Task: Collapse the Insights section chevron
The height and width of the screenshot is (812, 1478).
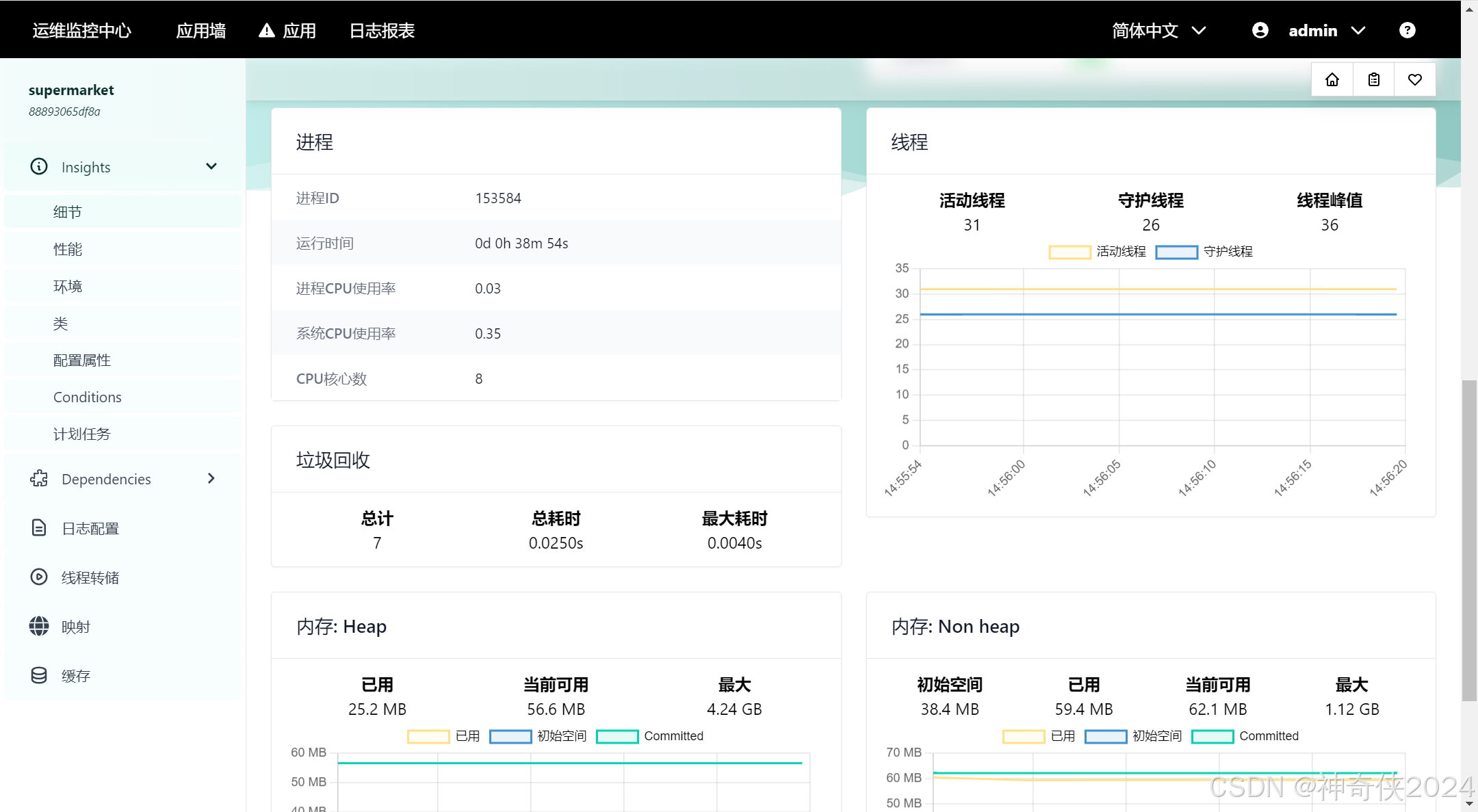Action: pyautogui.click(x=211, y=167)
